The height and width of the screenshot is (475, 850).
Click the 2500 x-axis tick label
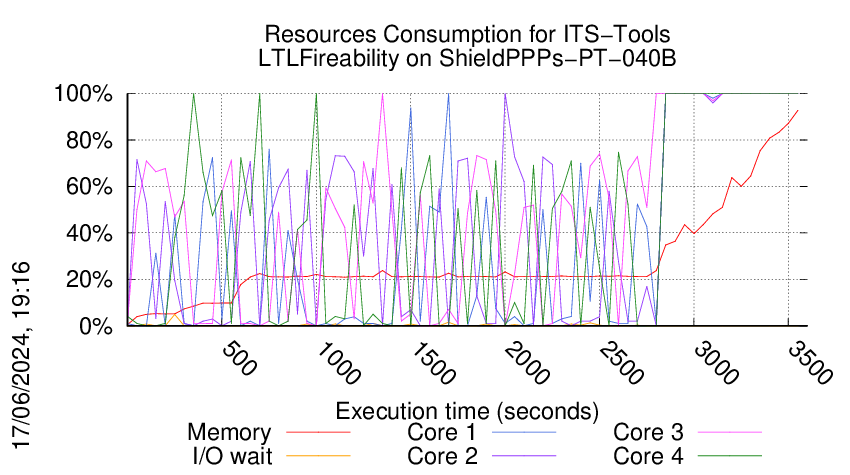[x=621, y=363]
